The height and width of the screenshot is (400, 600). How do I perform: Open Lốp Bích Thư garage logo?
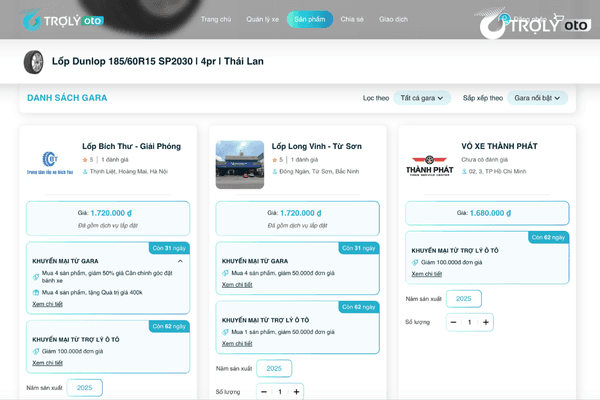pos(50,163)
